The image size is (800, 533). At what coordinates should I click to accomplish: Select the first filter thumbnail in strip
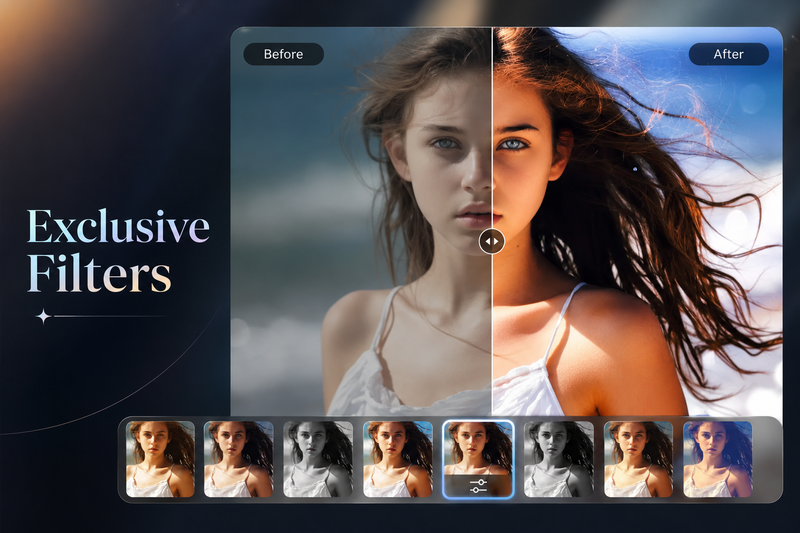tap(160, 459)
